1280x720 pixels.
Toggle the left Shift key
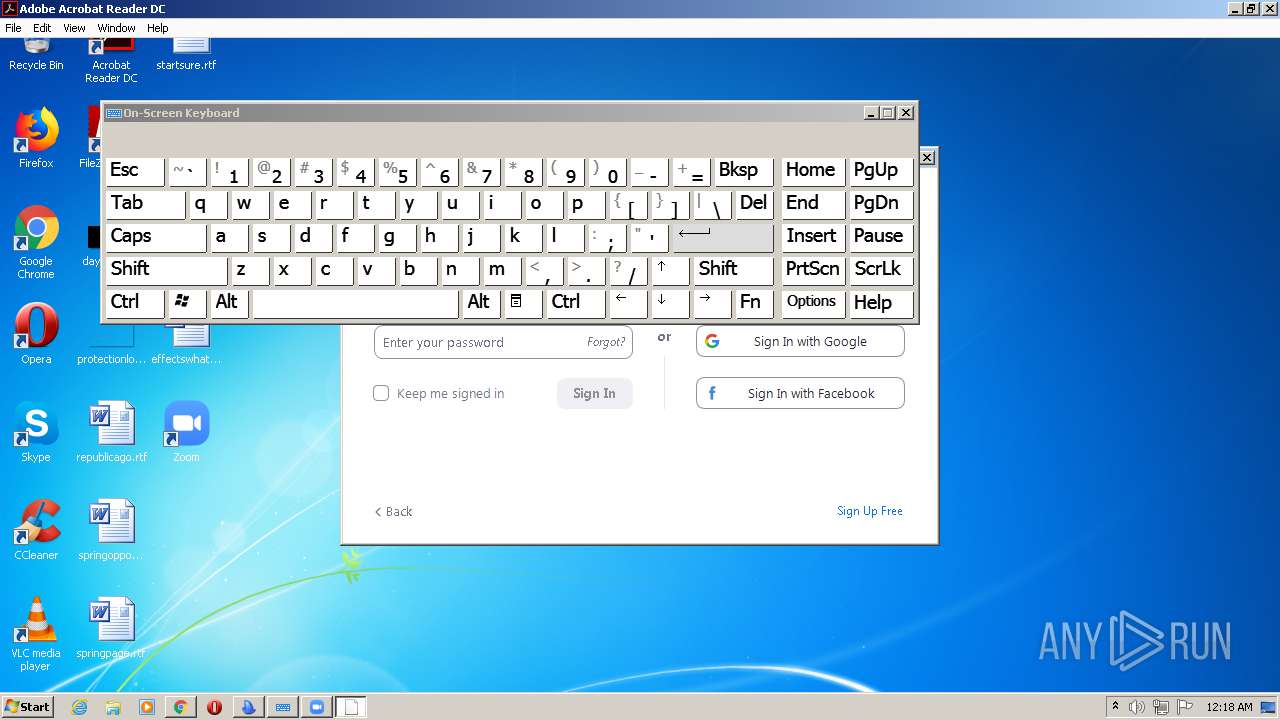(x=166, y=270)
